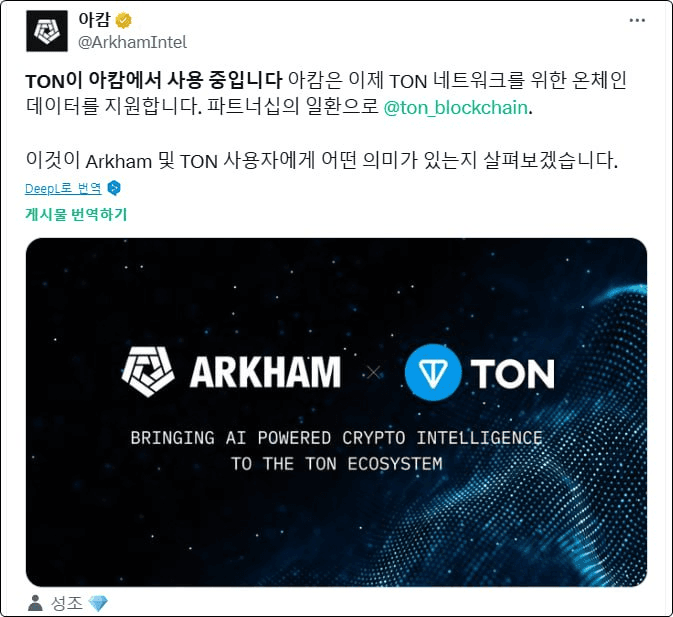The image size is (673, 617).
Task: Open the @ArkhamIntel handle
Action: (x=132, y=42)
